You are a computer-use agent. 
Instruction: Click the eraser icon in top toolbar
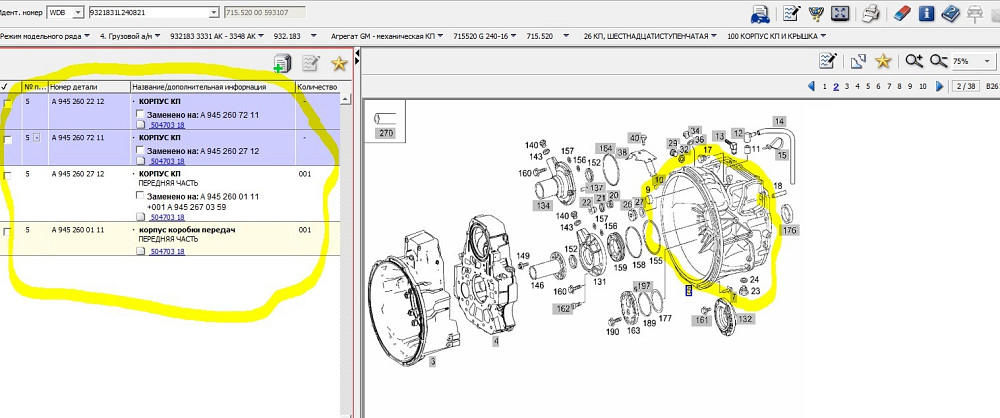(901, 13)
